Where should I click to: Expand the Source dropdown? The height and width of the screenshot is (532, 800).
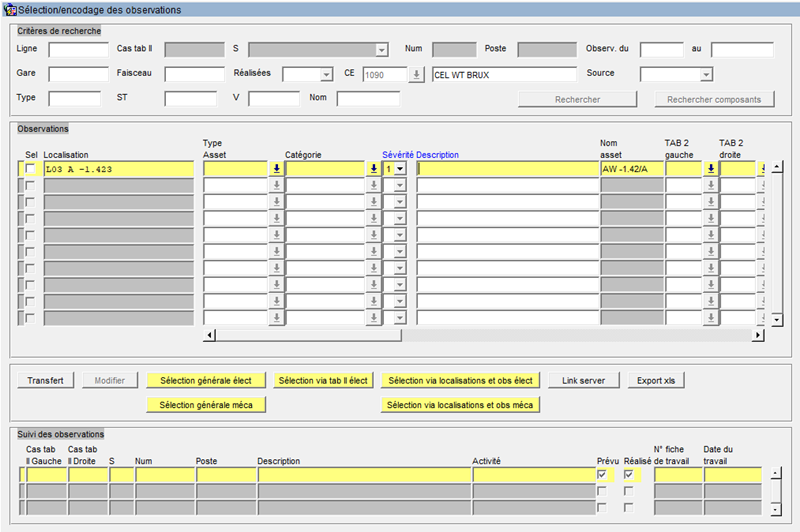click(x=706, y=75)
